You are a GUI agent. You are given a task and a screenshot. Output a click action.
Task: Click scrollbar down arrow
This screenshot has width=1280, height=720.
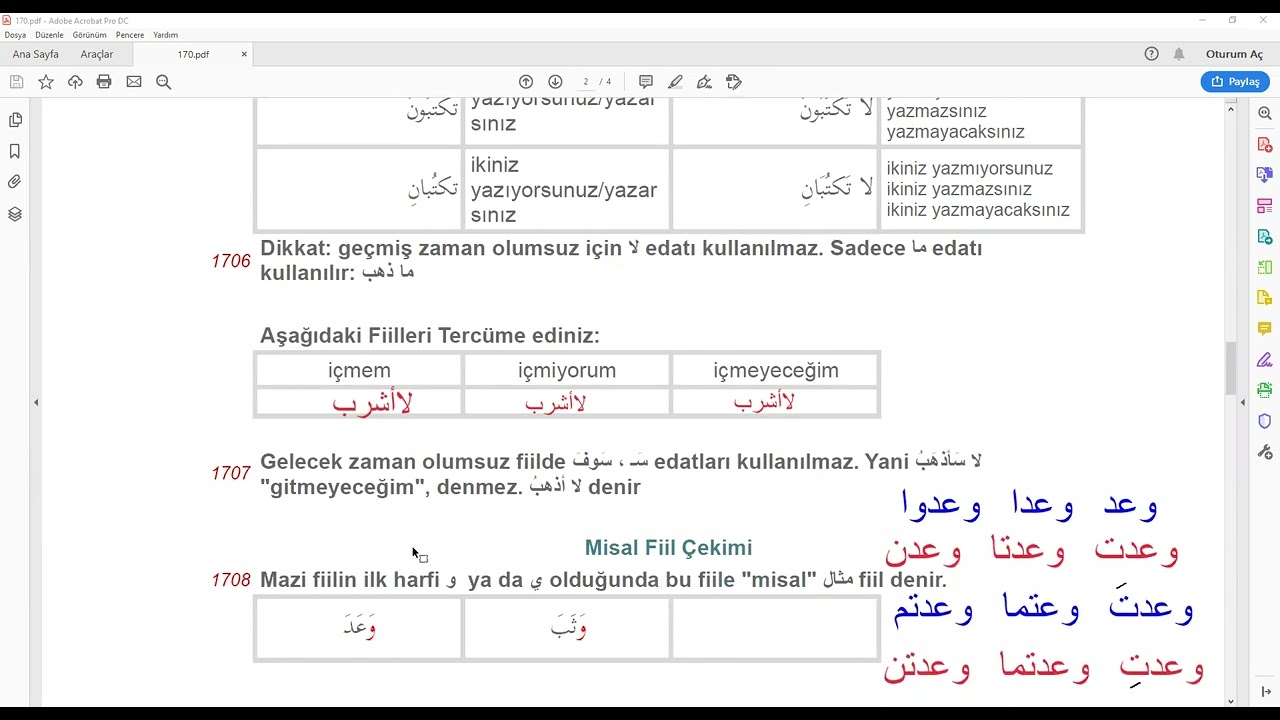[1231, 700]
